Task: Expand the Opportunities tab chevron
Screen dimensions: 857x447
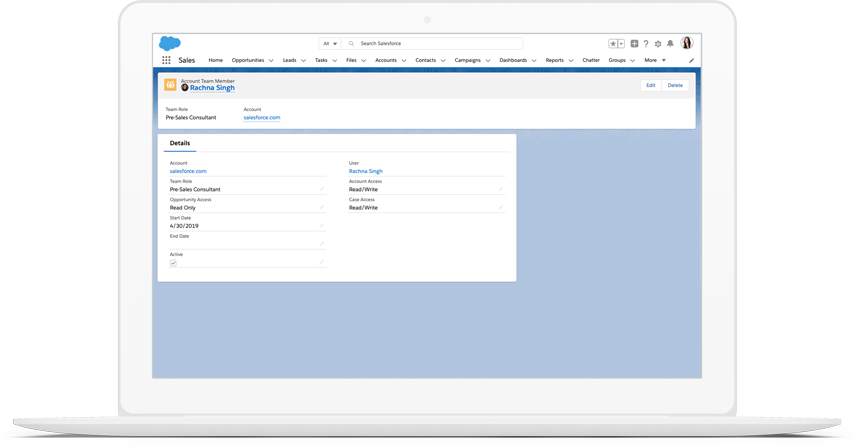Action: tap(271, 61)
